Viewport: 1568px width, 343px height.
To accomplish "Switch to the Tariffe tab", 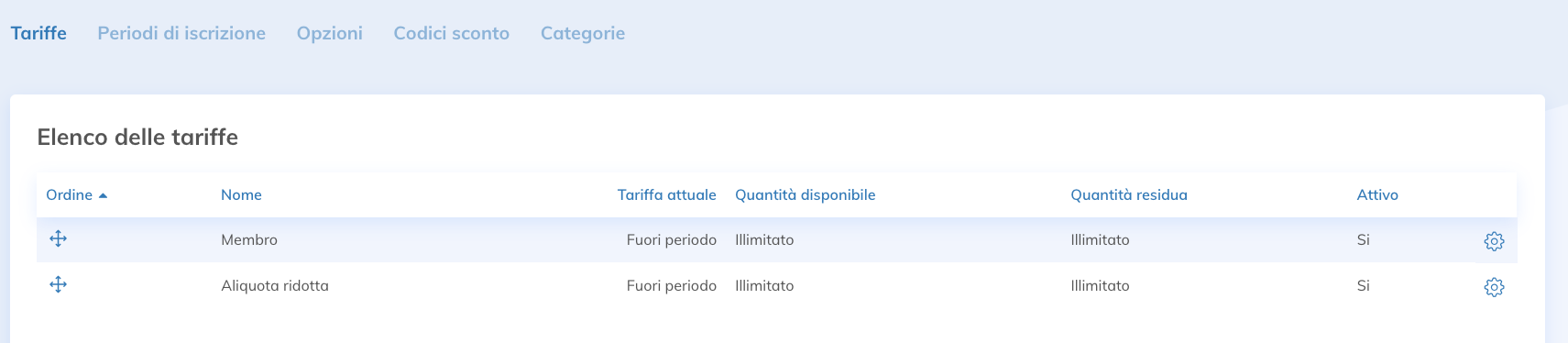I will [x=38, y=33].
